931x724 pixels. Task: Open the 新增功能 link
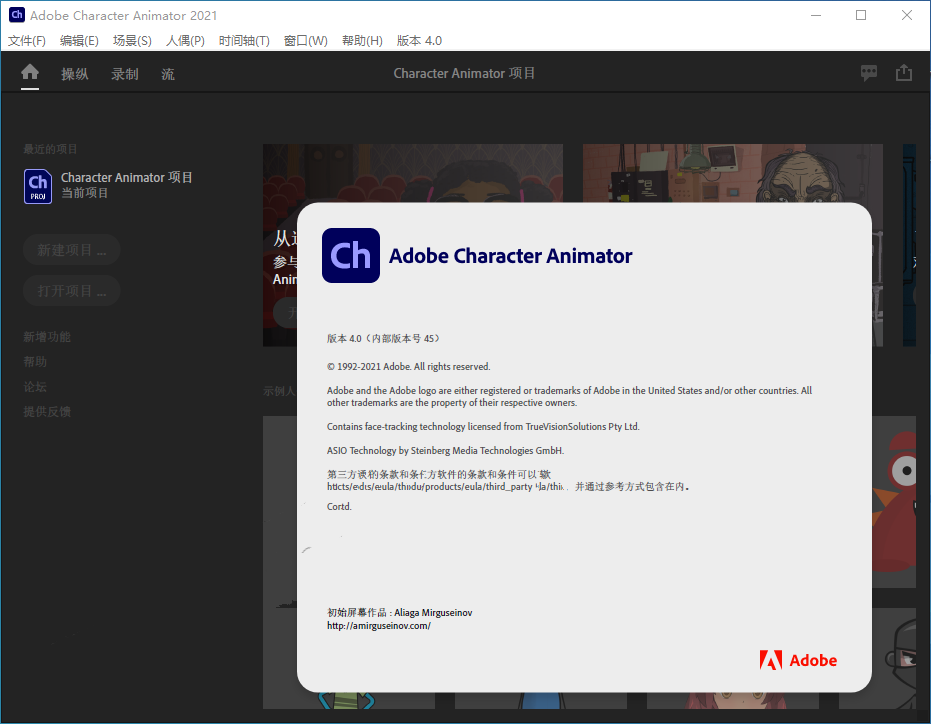[47, 337]
